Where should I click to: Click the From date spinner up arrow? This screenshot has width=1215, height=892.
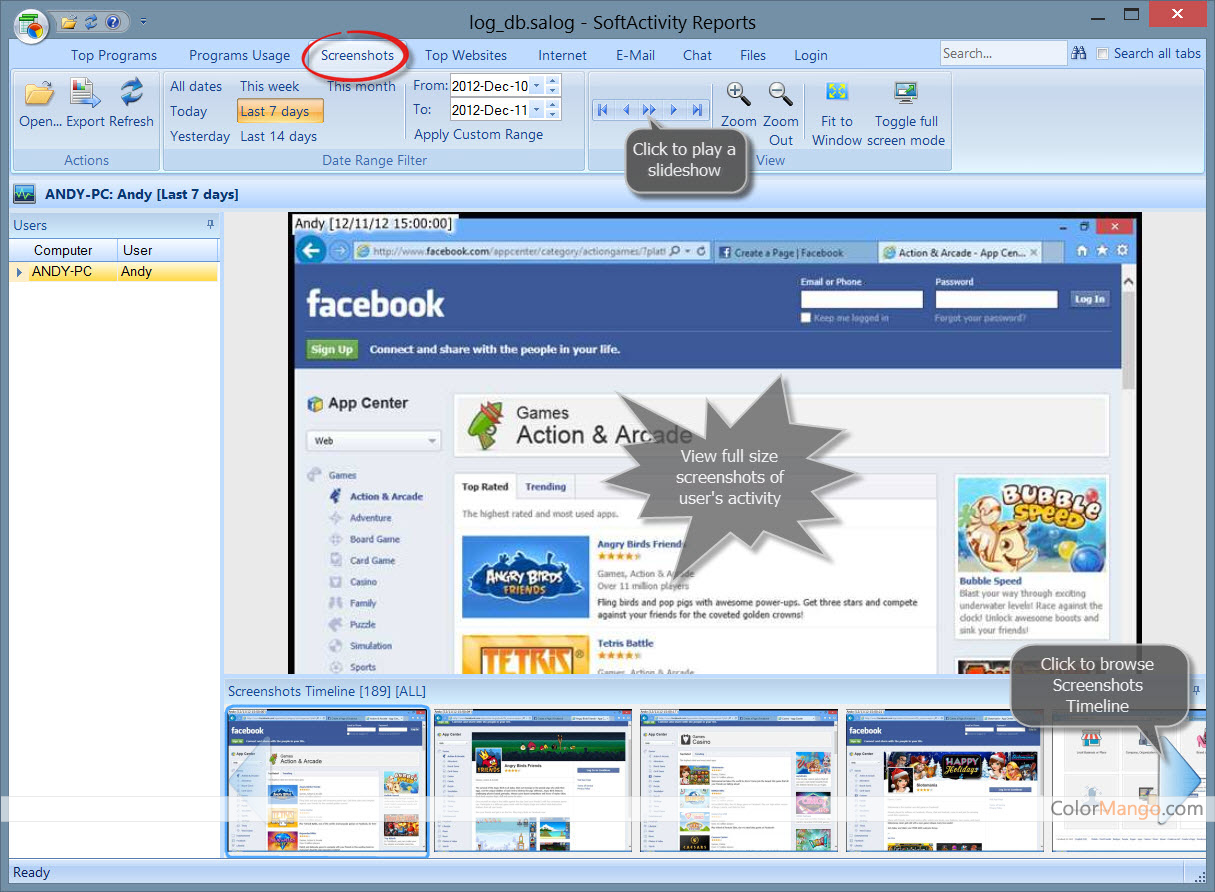tap(553, 81)
